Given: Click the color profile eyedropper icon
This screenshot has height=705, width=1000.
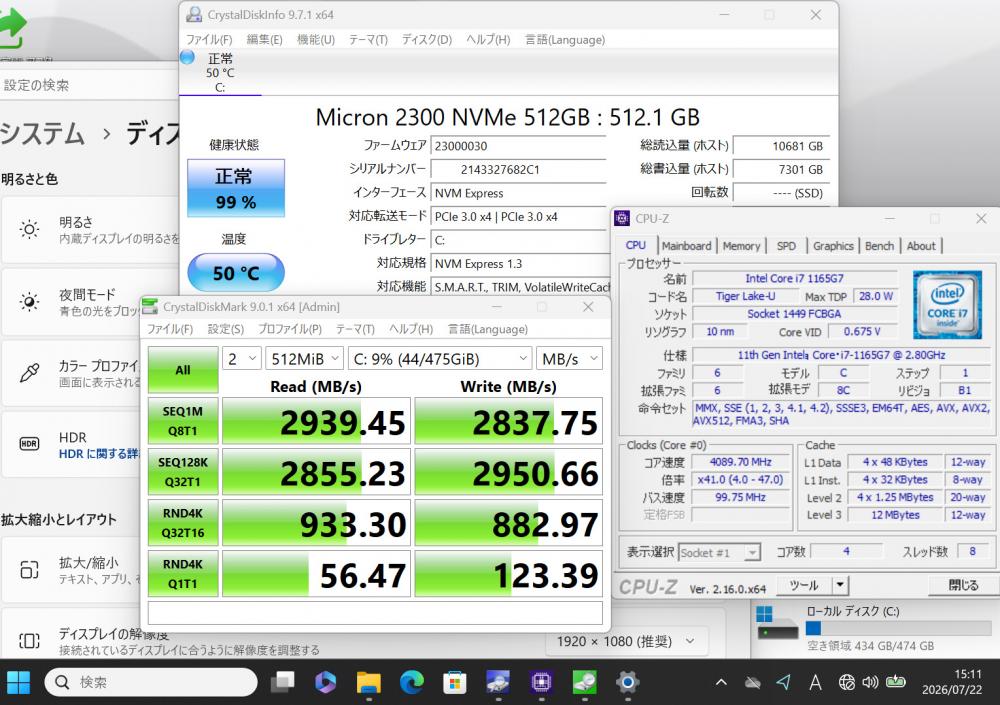Looking at the screenshot, I should [x=29, y=373].
